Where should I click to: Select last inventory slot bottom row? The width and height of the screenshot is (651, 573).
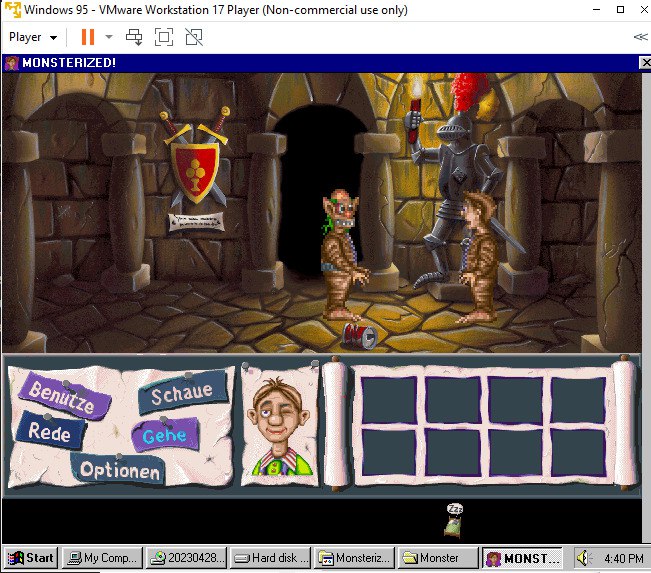[578, 453]
